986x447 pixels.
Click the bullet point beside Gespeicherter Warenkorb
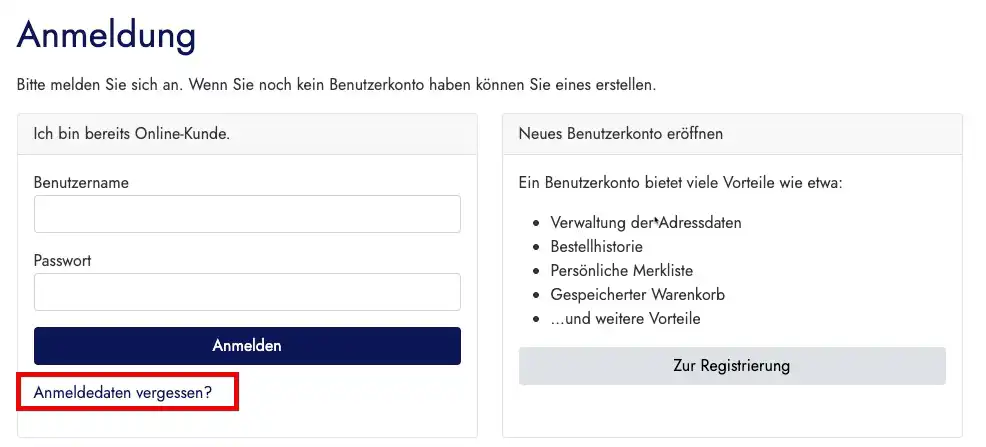[x=536, y=295]
